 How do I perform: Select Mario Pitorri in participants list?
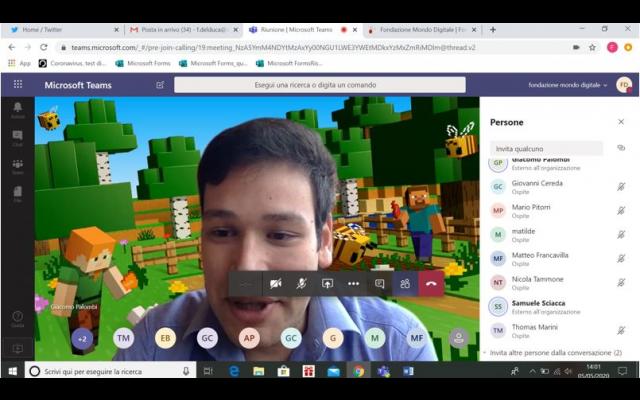coord(558,211)
